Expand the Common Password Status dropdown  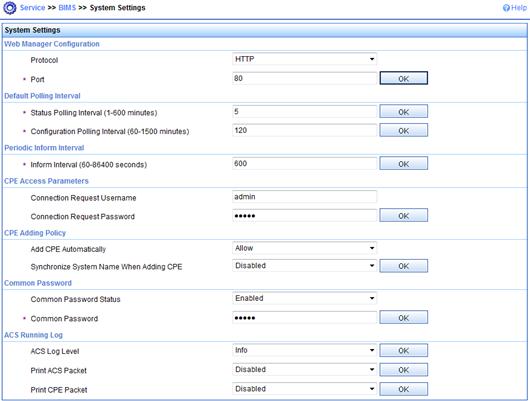(304, 298)
